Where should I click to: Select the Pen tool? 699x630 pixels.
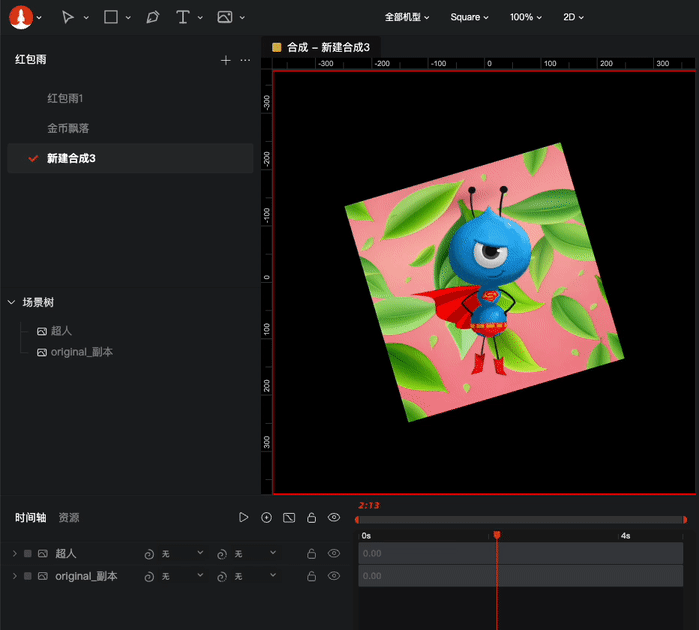click(x=152, y=17)
